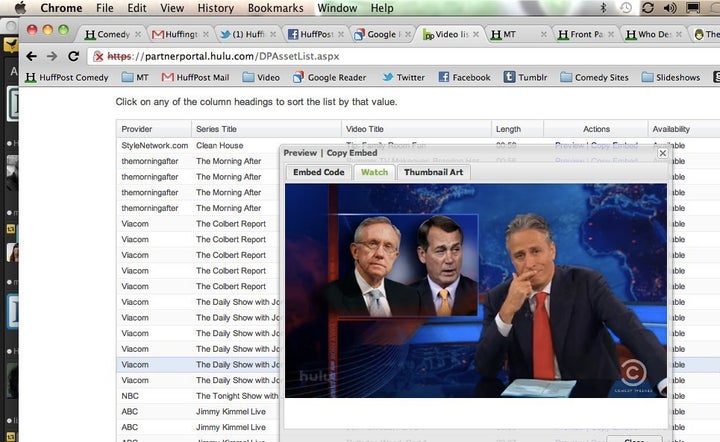
Task: Sort the list by Availability column
Action: tap(671, 129)
